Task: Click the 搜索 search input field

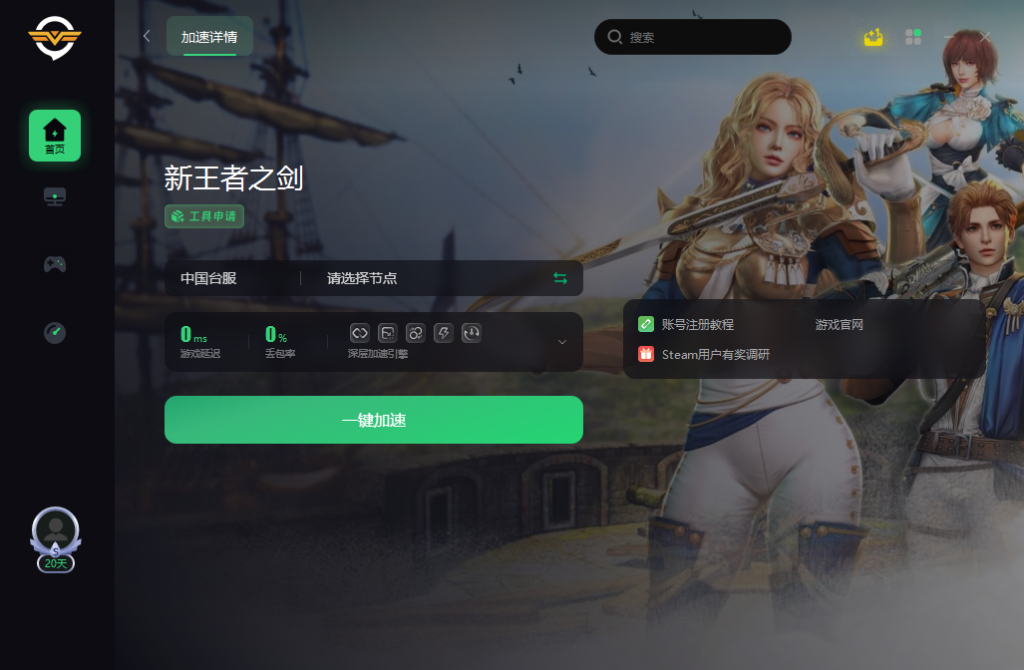Action: [x=693, y=37]
